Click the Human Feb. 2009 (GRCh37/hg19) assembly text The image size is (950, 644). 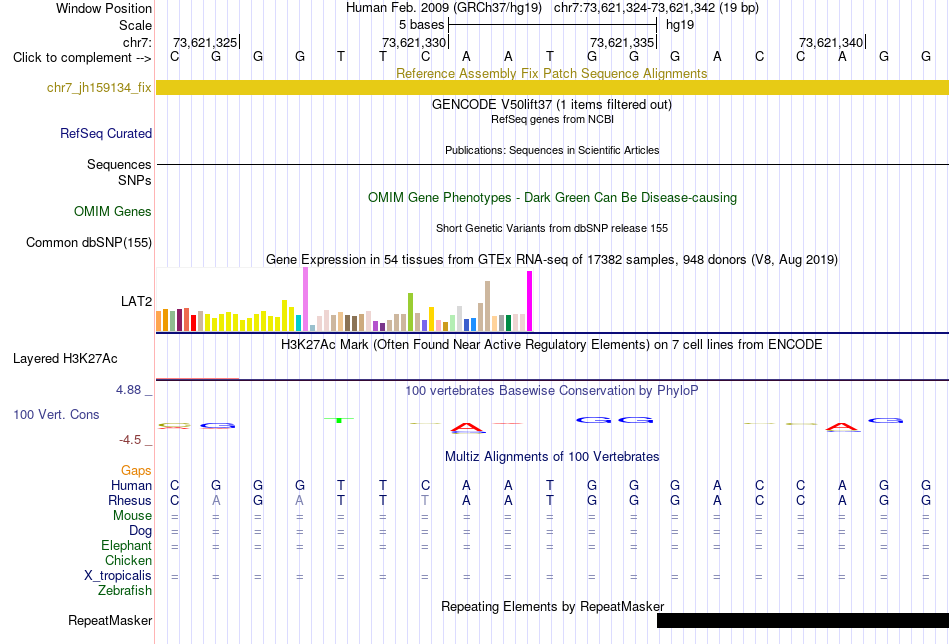[x=444, y=8]
